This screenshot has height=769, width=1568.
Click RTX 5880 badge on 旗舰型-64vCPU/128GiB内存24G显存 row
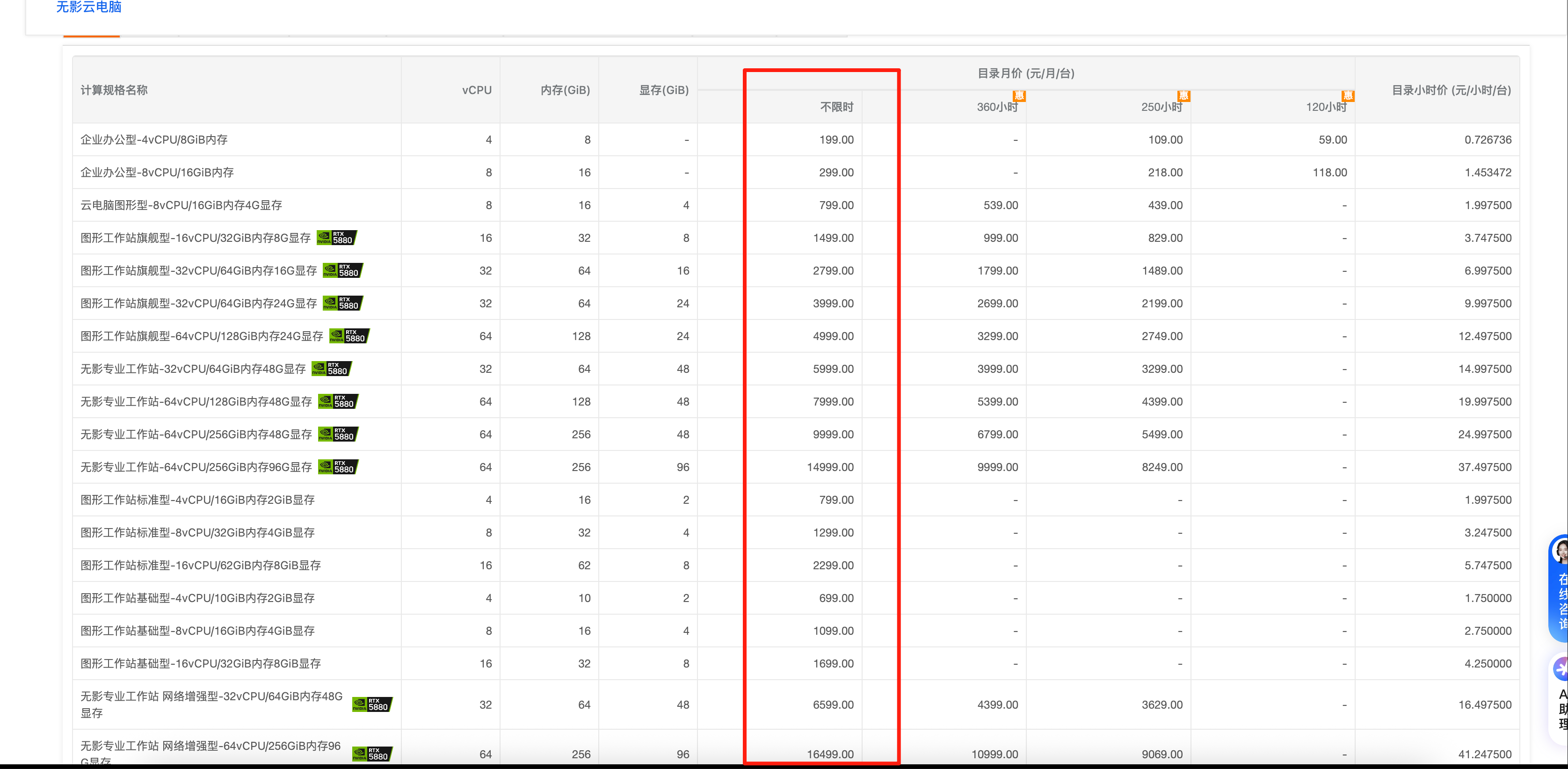(x=349, y=336)
